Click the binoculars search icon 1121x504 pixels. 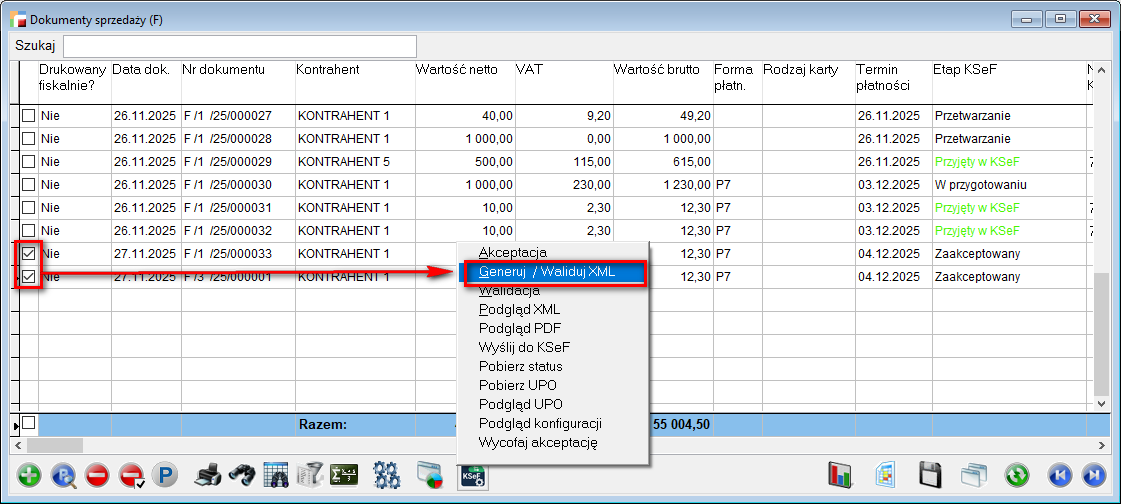click(x=241, y=476)
